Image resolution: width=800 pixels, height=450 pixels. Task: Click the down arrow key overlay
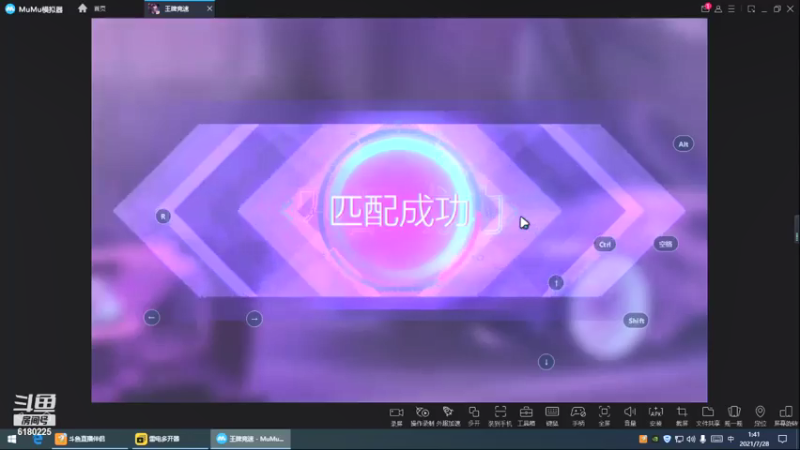tap(546, 362)
